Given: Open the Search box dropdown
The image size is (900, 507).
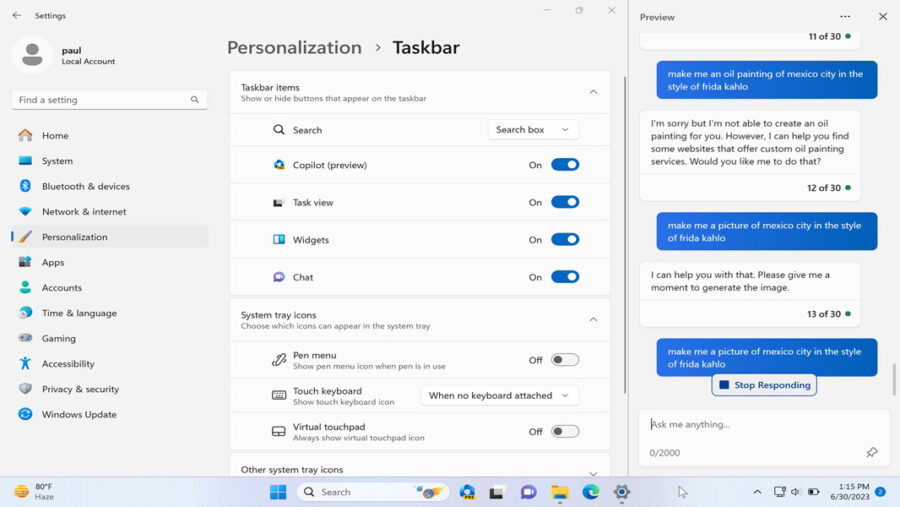Looking at the screenshot, I should [533, 130].
